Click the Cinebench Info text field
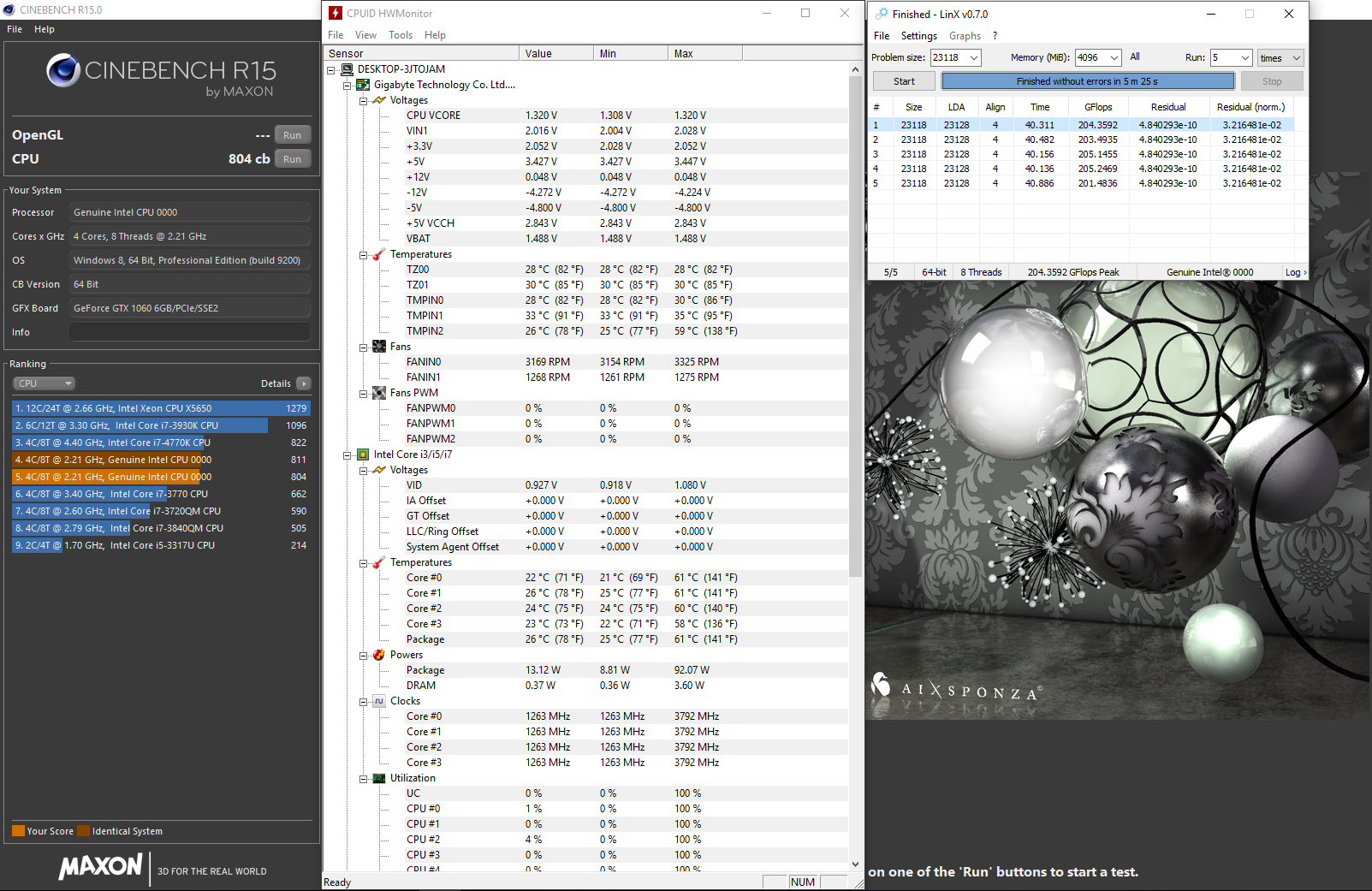This screenshot has width=1372, height=891. click(x=189, y=332)
